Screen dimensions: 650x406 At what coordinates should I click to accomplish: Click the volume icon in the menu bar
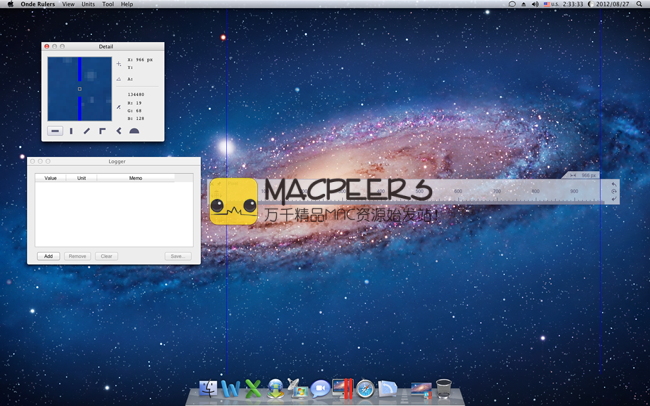click(x=535, y=4)
